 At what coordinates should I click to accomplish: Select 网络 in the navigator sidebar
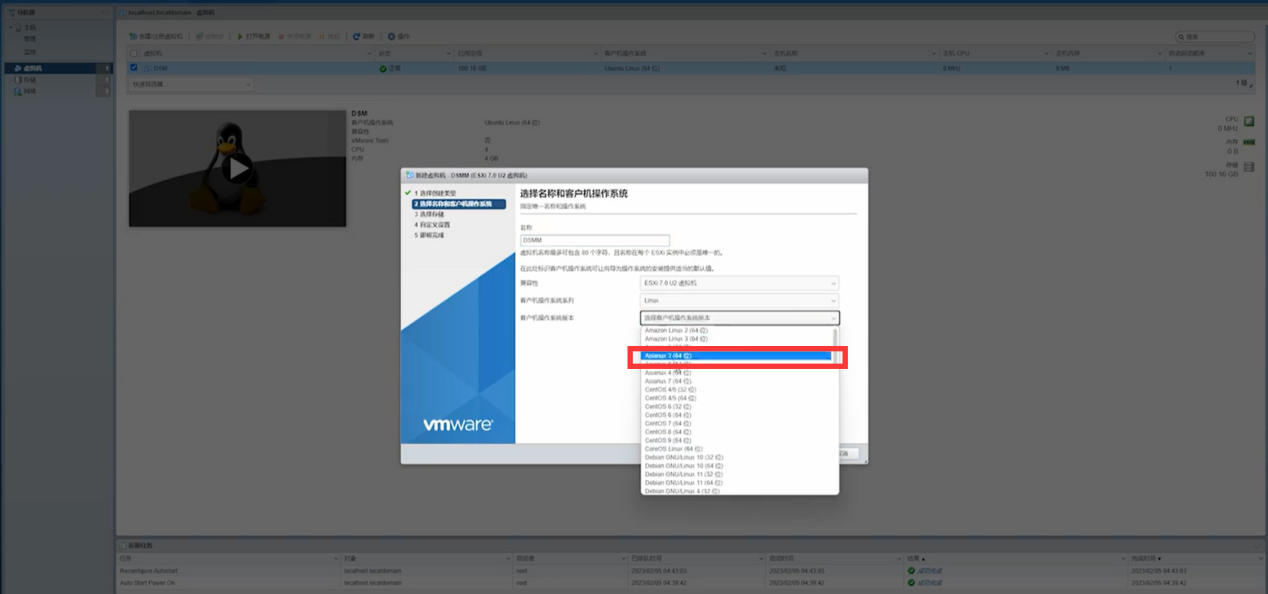point(57,91)
